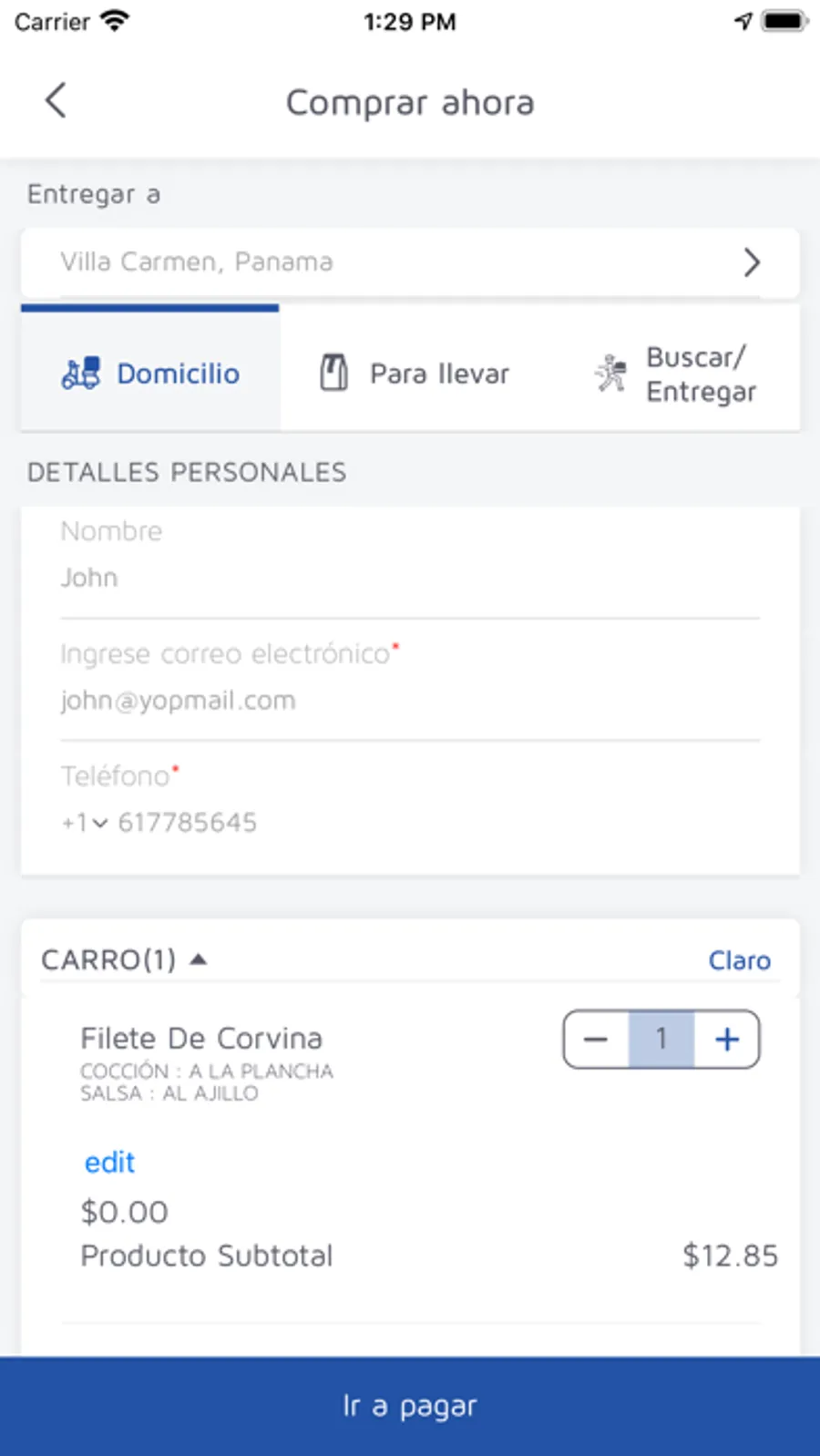Tap the takeaway bag icon
Viewport: 820px width, 1456px height.
[x=333, y=373]
